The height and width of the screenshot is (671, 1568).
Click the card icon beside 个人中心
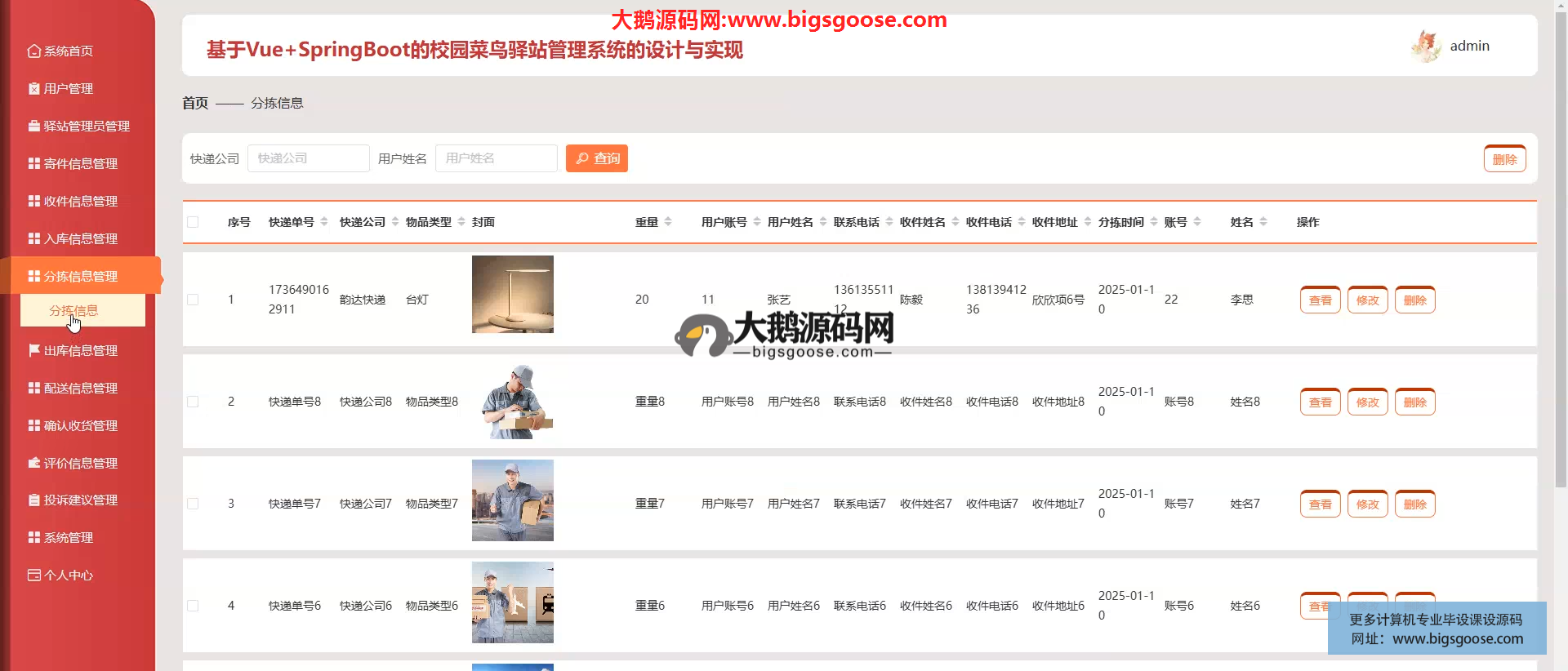(33, 575)
